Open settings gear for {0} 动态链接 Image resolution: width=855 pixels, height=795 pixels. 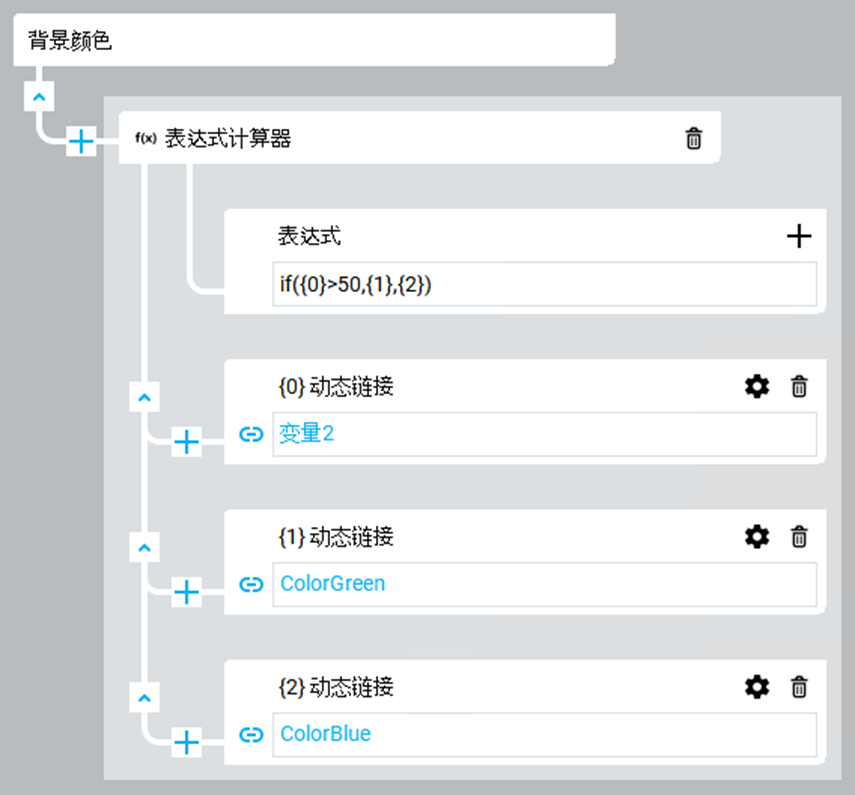pyautogui.click(x=757, y=386)
